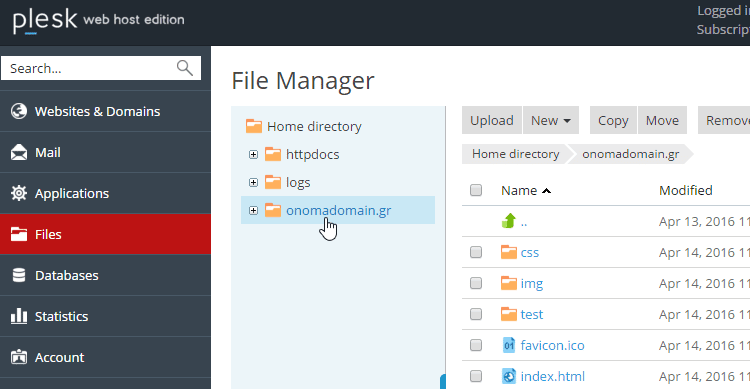Click the httpdocs folder icon
Image resolution: width=750 pixels, height=389 pixels.
[x=273, y=154]
